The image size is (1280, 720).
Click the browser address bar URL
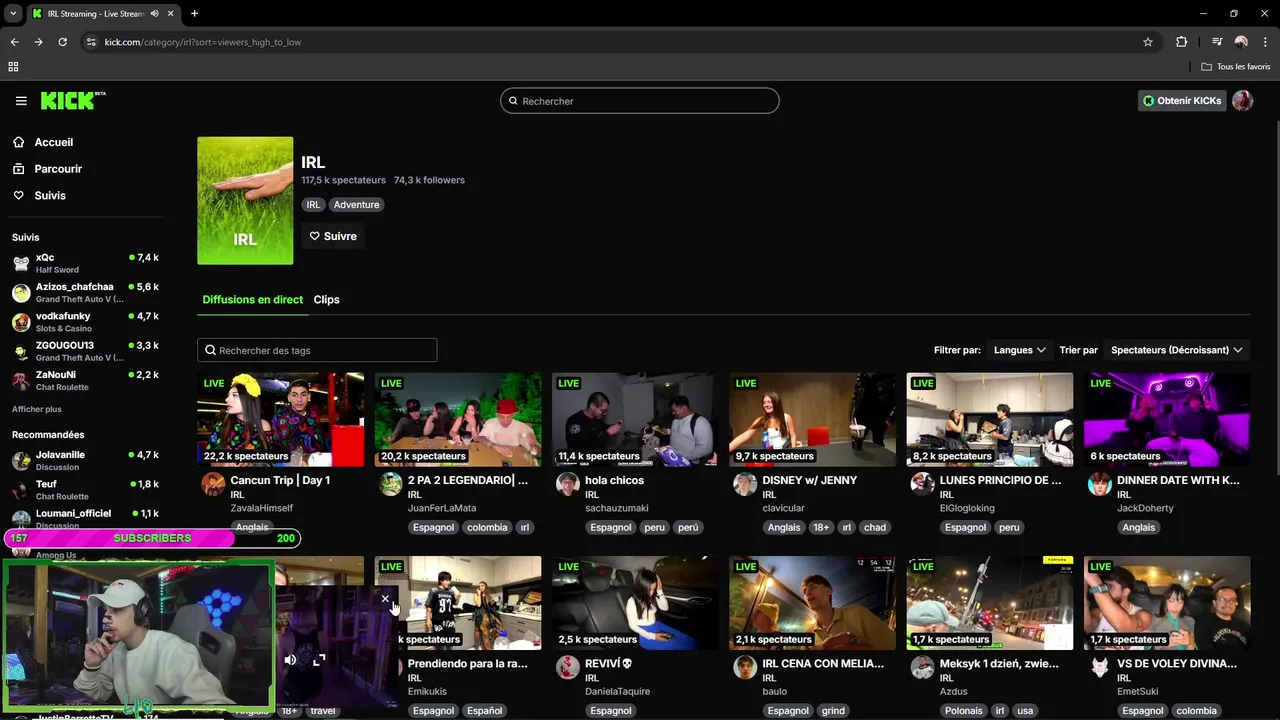click(203, 42)
